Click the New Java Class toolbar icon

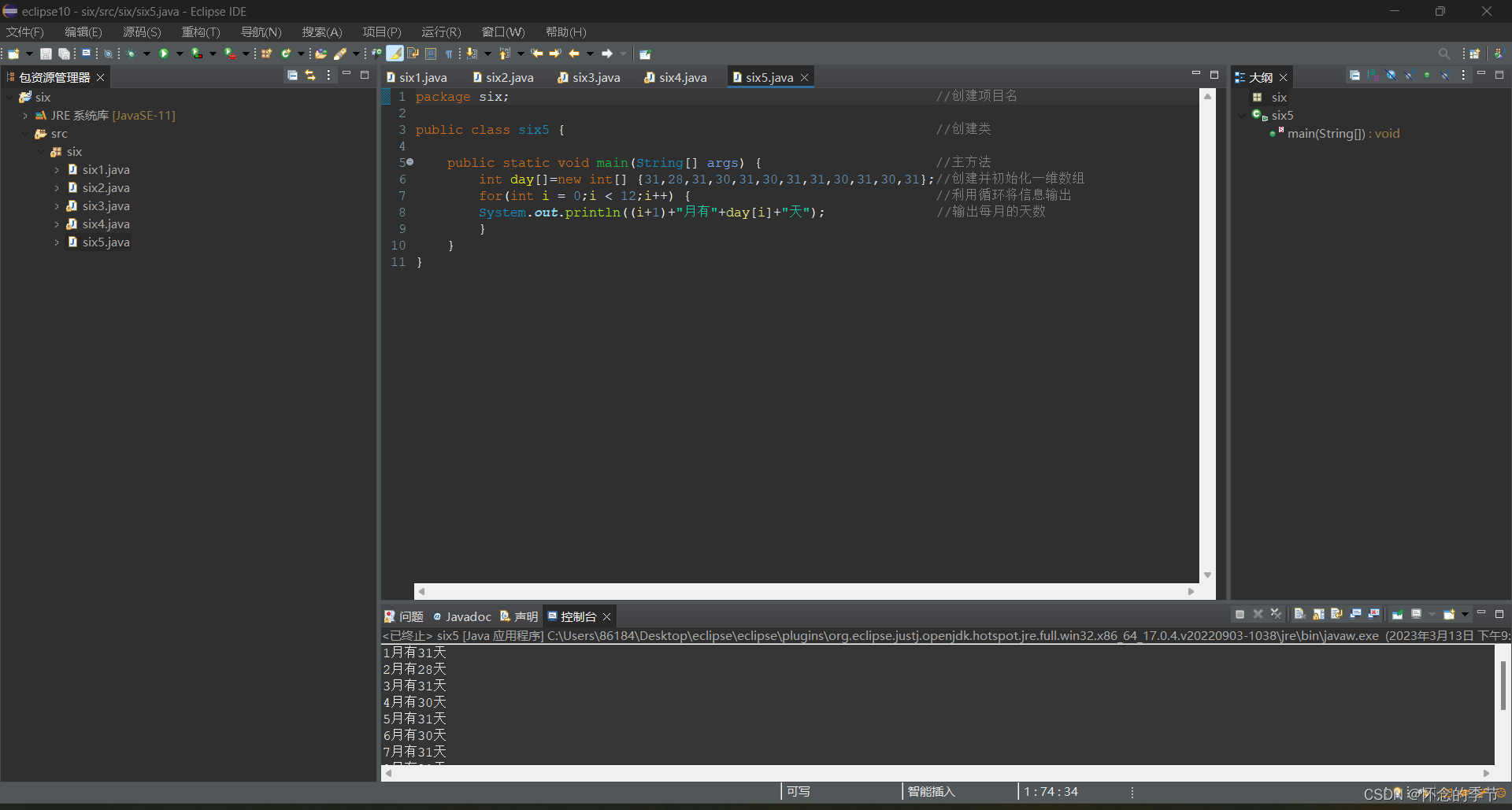click(x=286, y=53)
